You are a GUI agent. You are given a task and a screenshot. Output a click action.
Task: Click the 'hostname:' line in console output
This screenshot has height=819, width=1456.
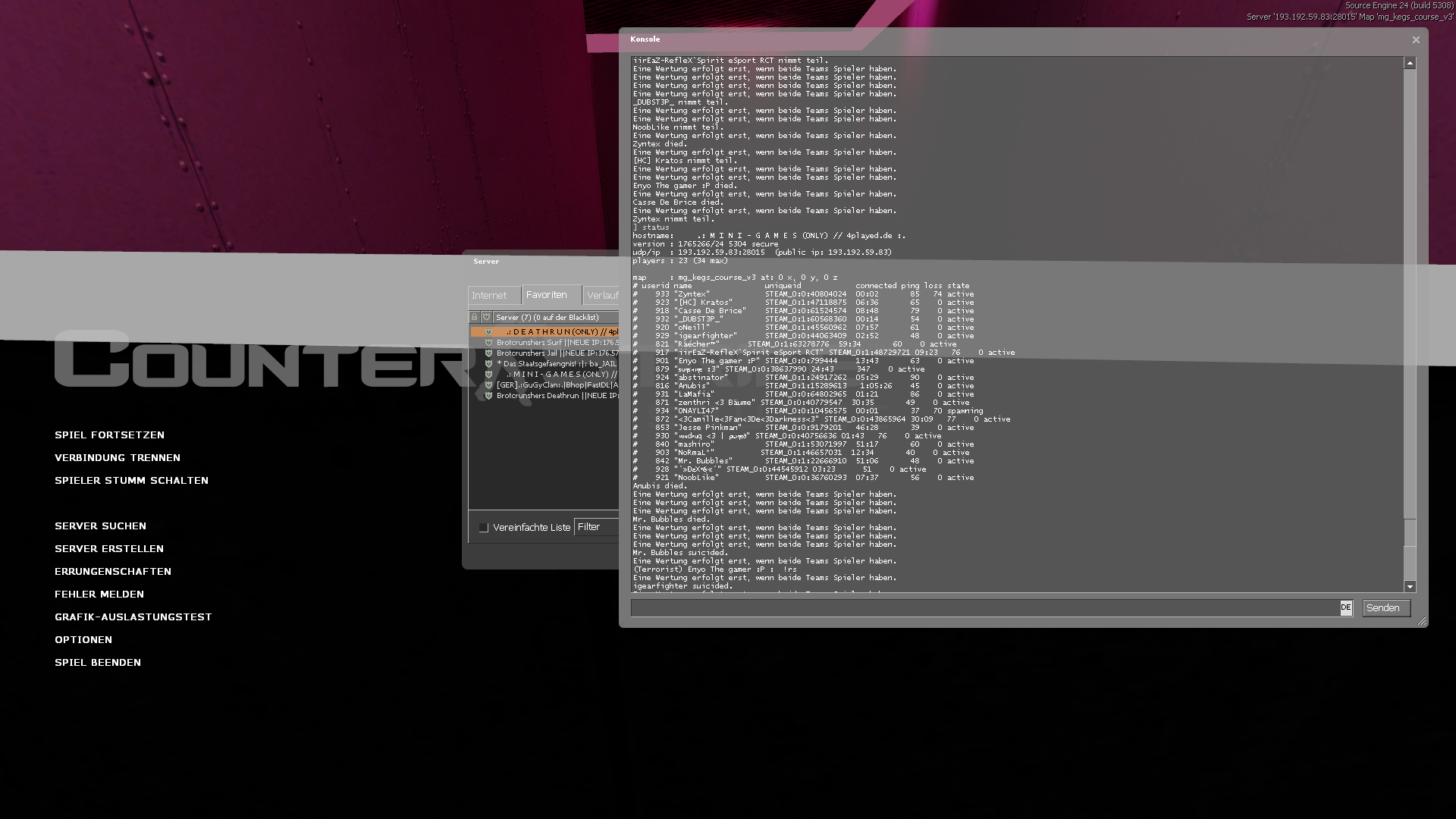(769, 236)
